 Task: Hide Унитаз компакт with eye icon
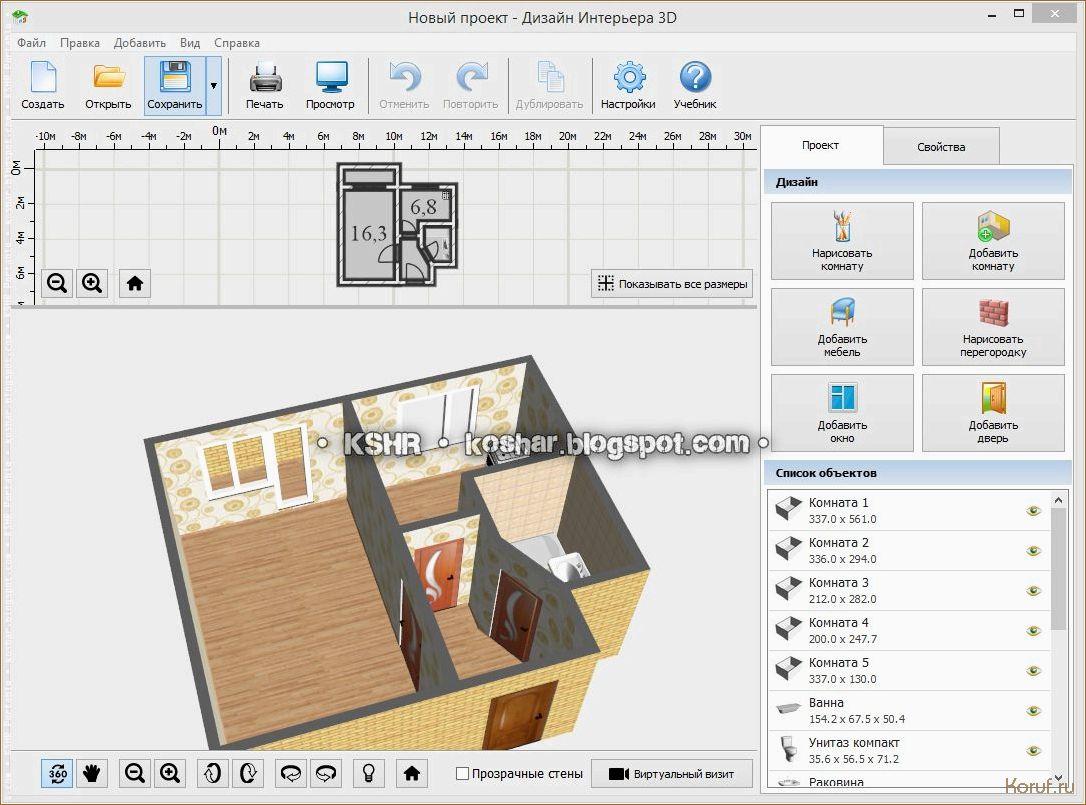1033,751
